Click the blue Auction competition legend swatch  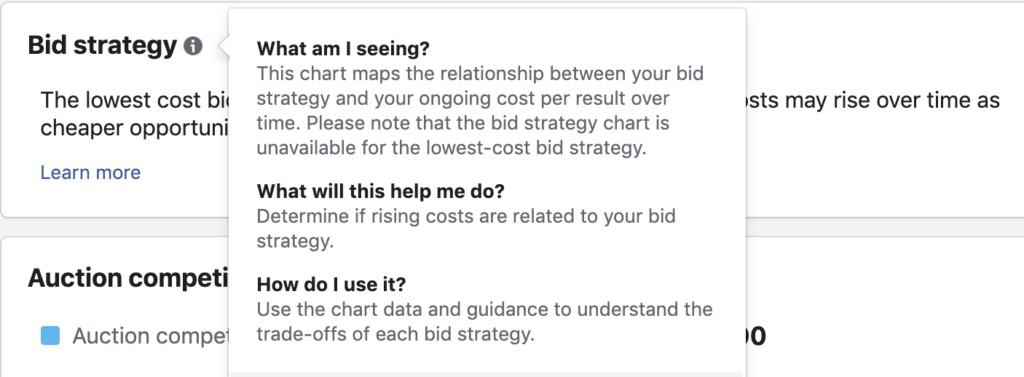pos(50,336)
